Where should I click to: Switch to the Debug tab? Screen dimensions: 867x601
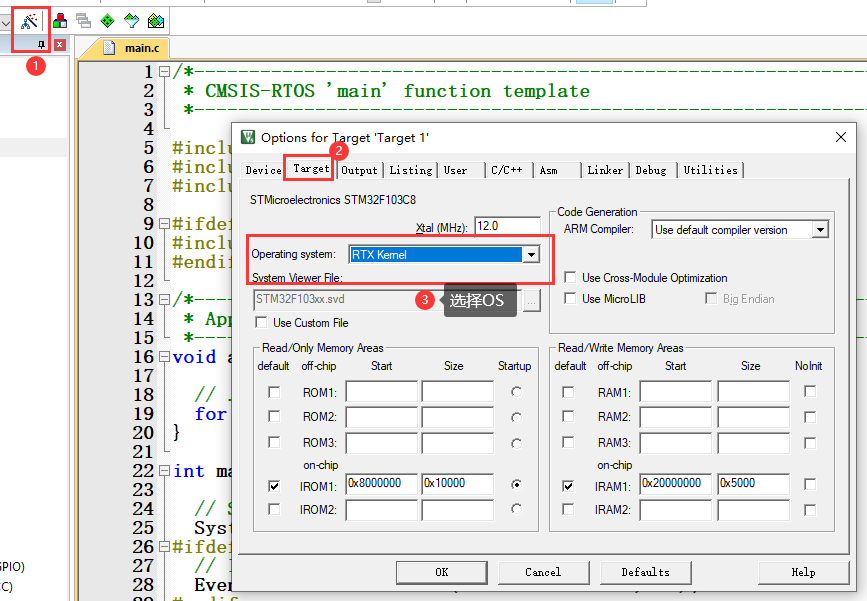tap(652, 170)
